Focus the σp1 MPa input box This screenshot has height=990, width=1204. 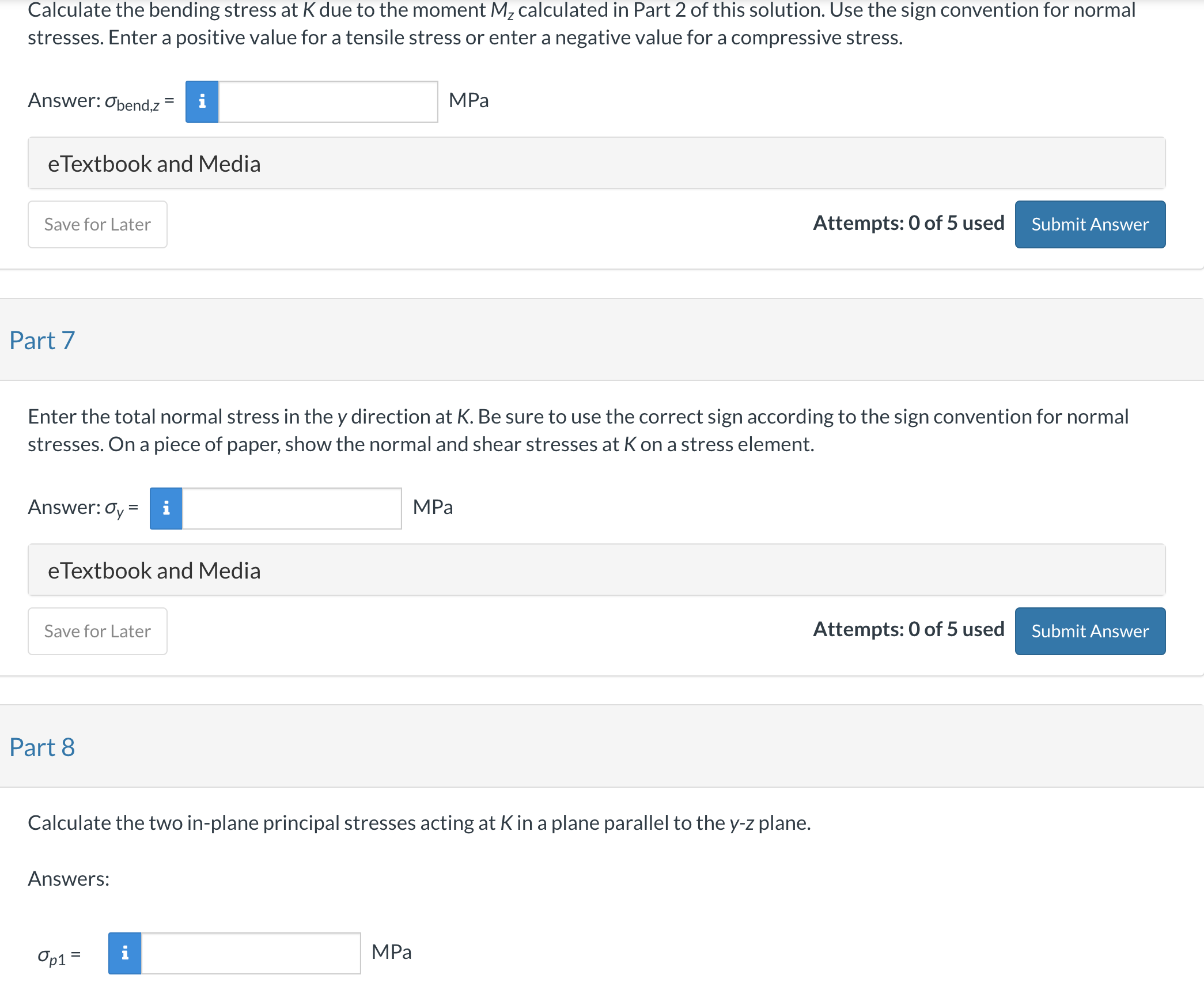[x=251, y=953]
